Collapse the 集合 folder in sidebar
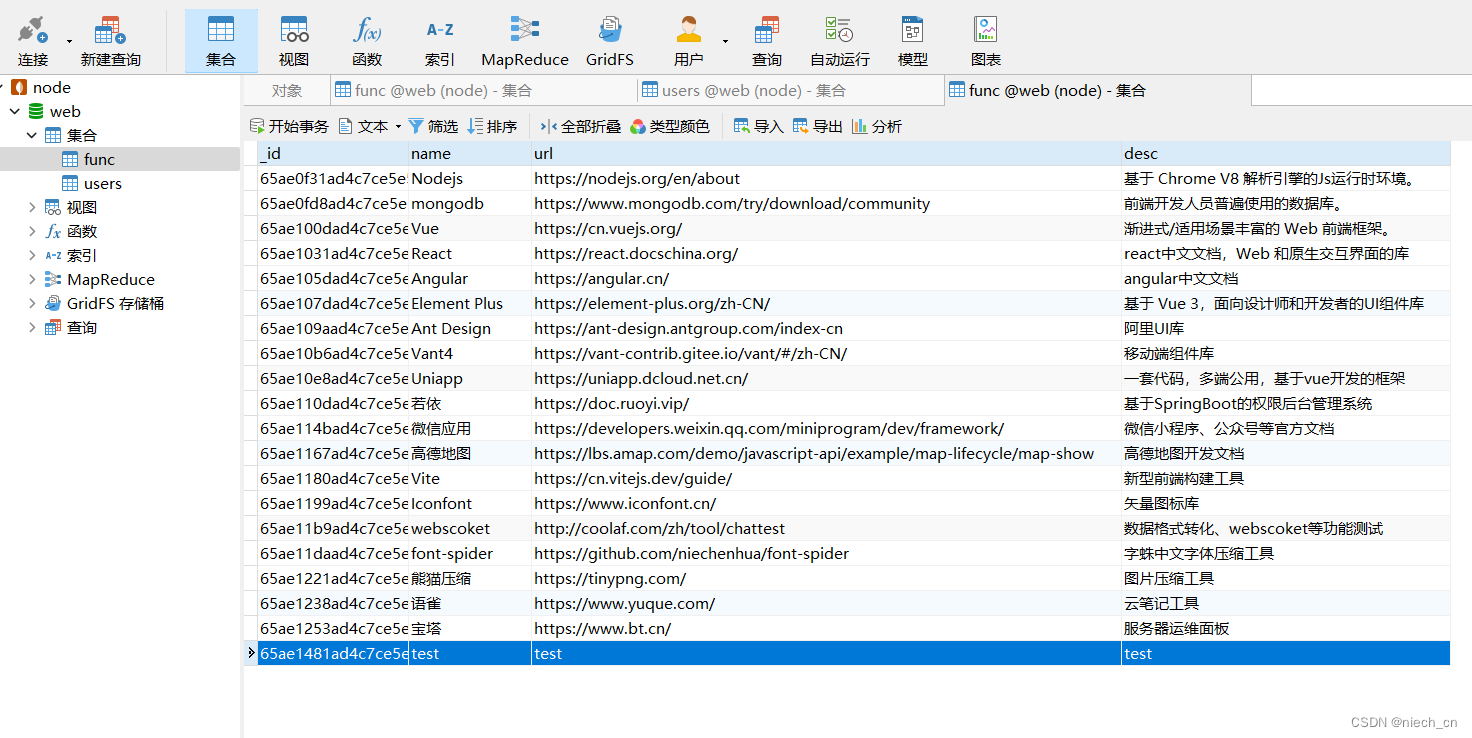This screenshot has width=1472, height=738. [x=32, y=135]
